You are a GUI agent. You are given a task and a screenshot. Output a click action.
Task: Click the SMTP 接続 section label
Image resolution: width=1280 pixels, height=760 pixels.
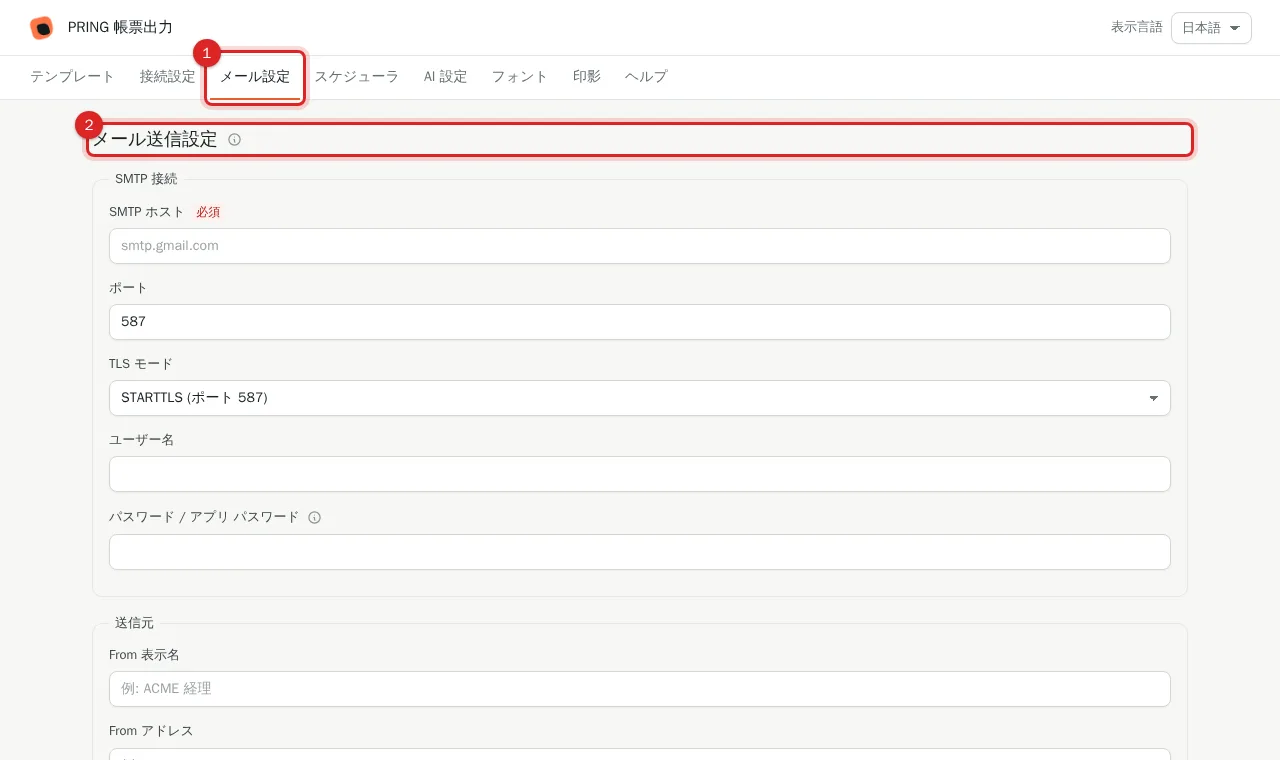(146, 179)
